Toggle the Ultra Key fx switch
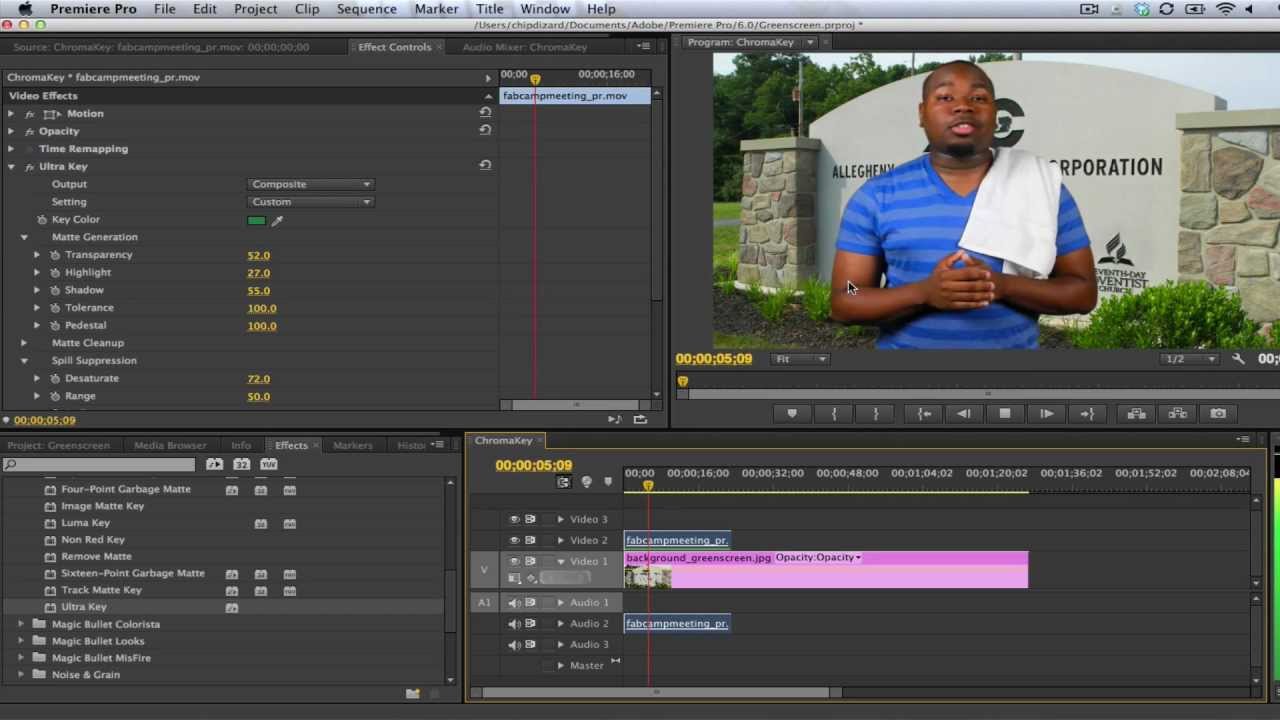This screenshot has height=720, width=1280. [29, 166]
